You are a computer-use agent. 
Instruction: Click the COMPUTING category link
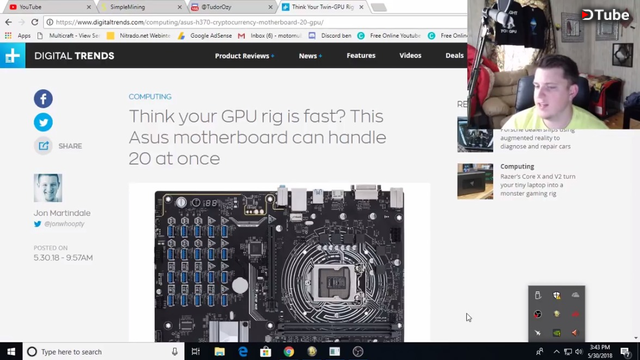coord(150,97)
